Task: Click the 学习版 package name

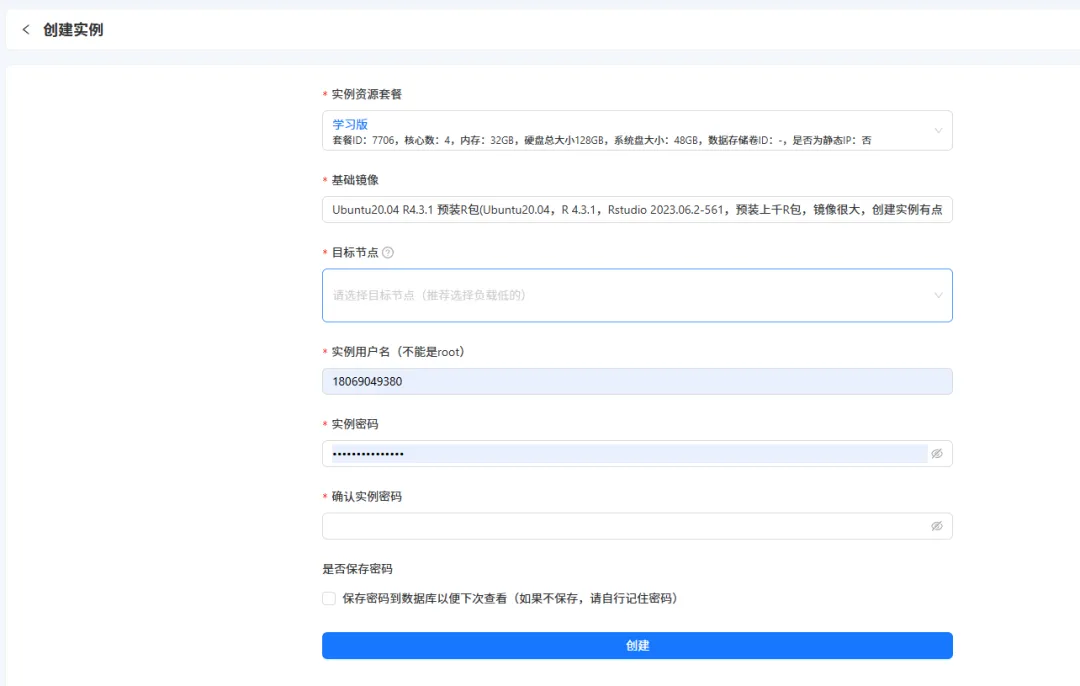Action: (350, 125)
